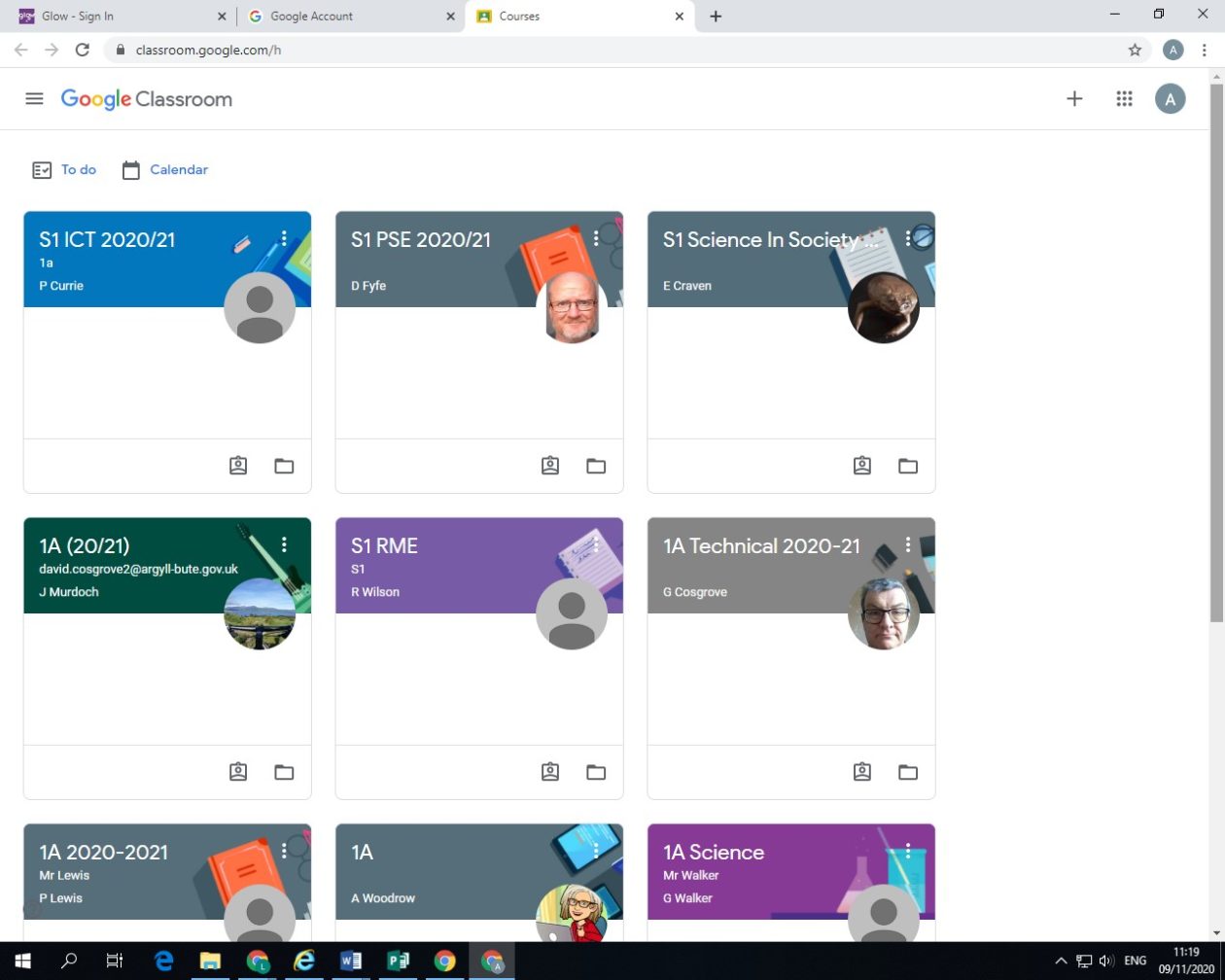
Task: Bookmark this page with the star icon
Action: (x=1135, y=50)
